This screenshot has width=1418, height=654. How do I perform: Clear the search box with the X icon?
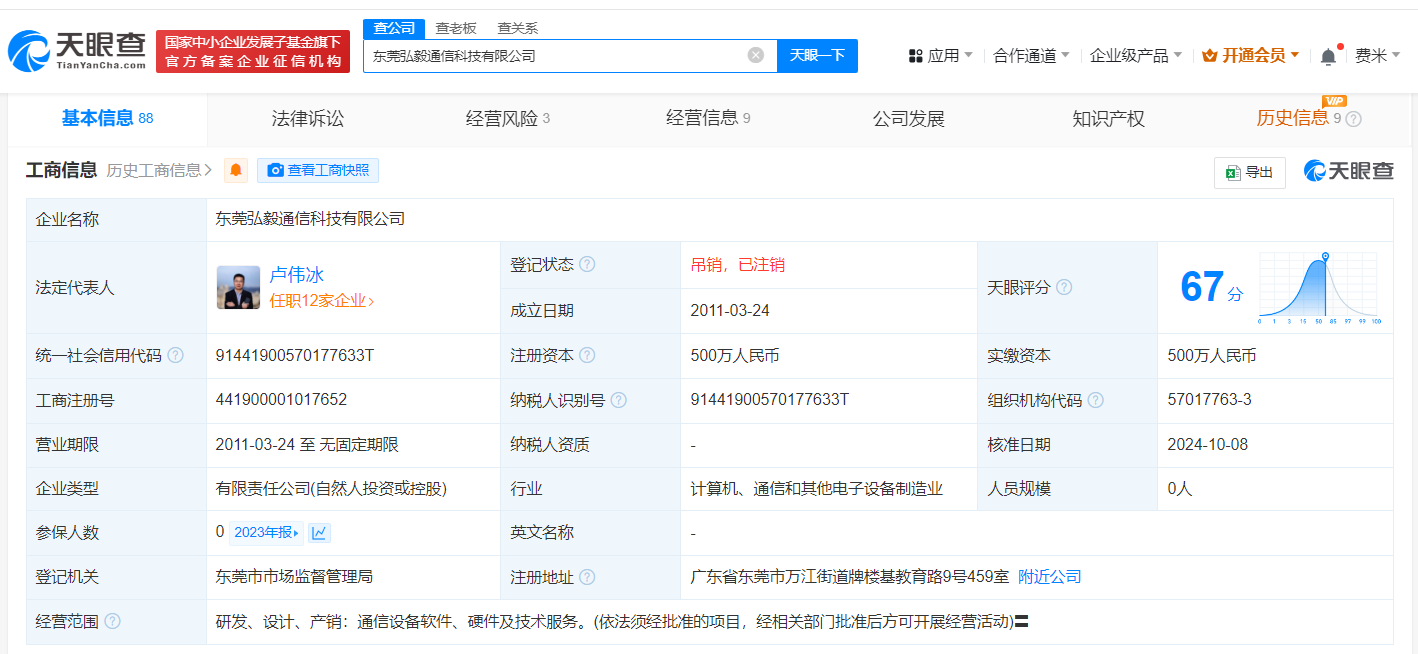point(756,55)
